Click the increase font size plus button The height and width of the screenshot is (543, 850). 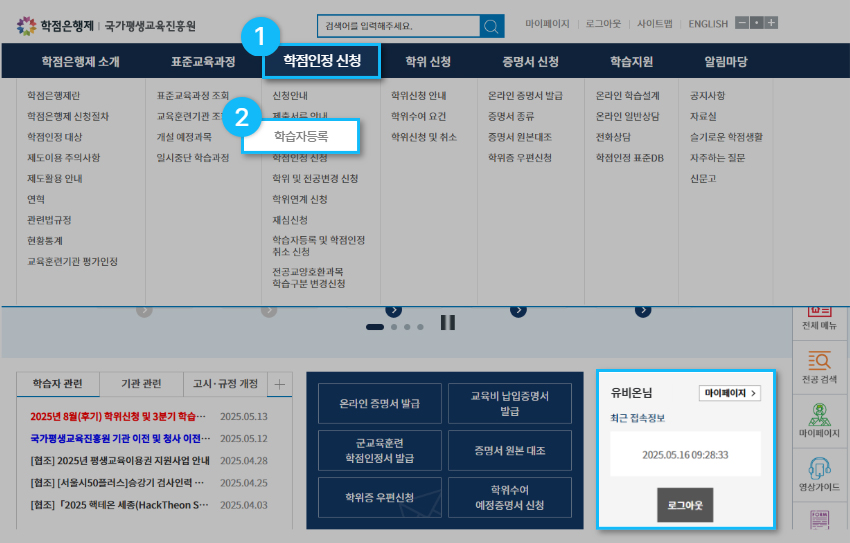(771, 23)
